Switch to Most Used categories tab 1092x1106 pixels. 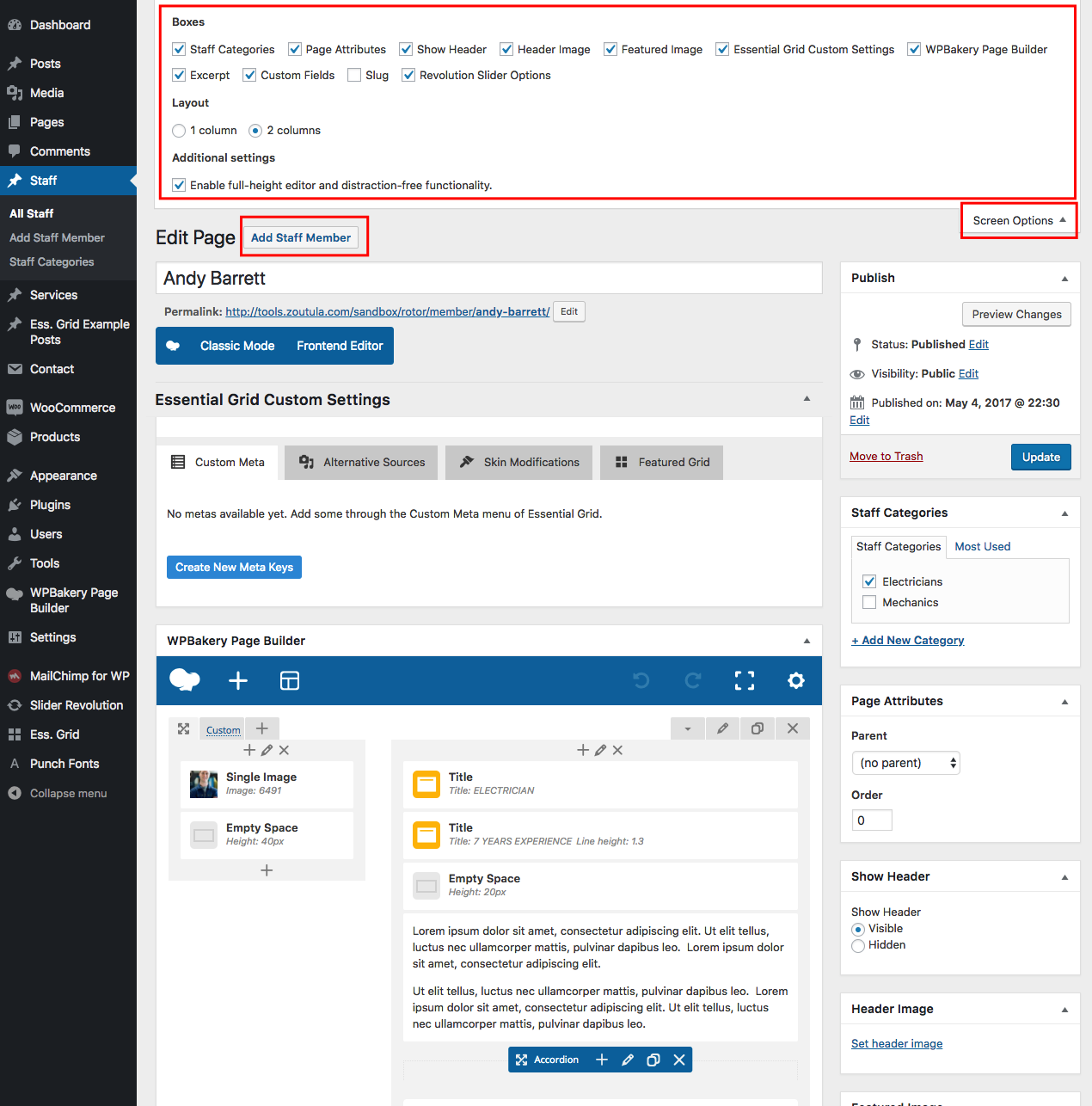[x=982, y=546]
